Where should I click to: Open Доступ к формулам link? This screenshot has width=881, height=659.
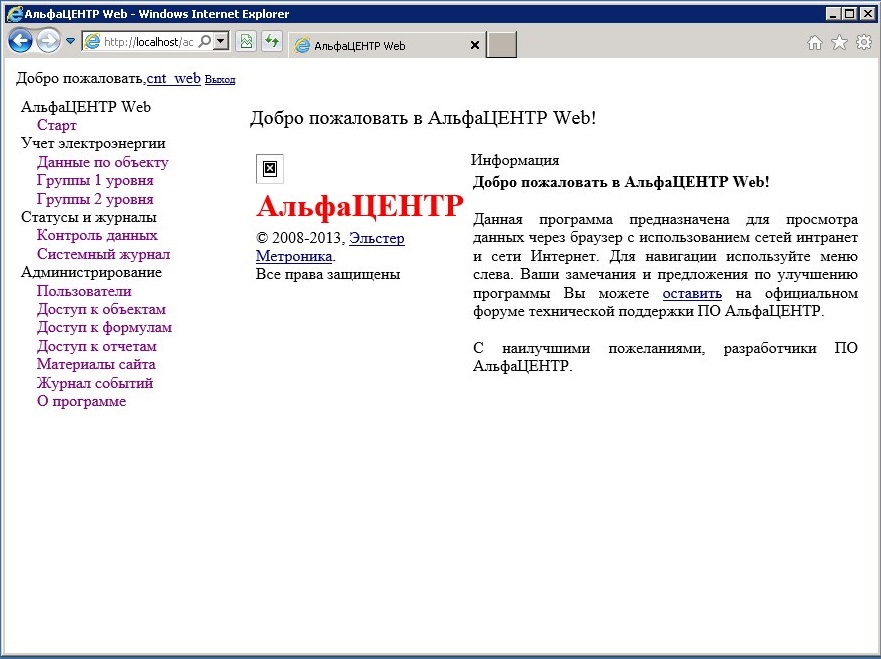(105, 328)
